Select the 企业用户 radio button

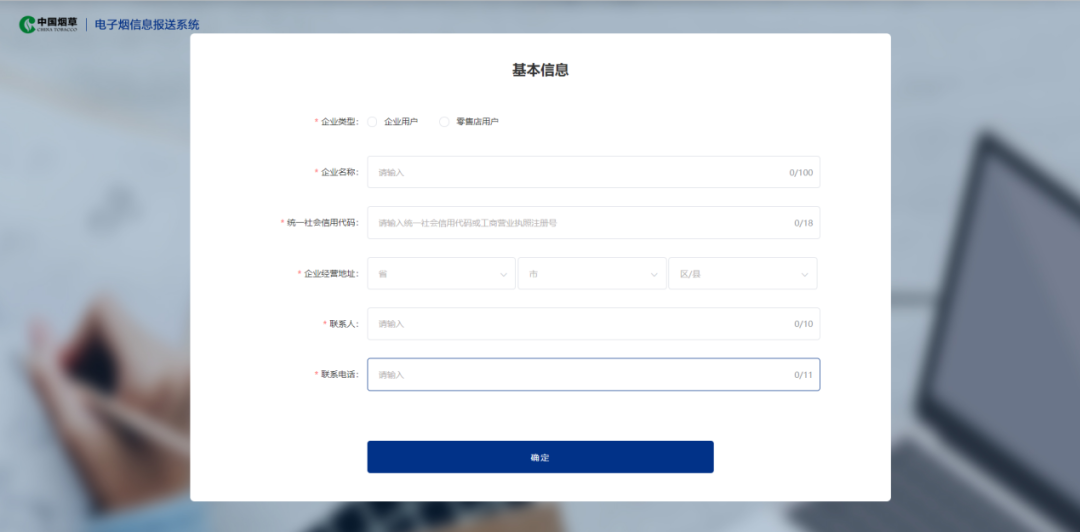coord(372,122)
